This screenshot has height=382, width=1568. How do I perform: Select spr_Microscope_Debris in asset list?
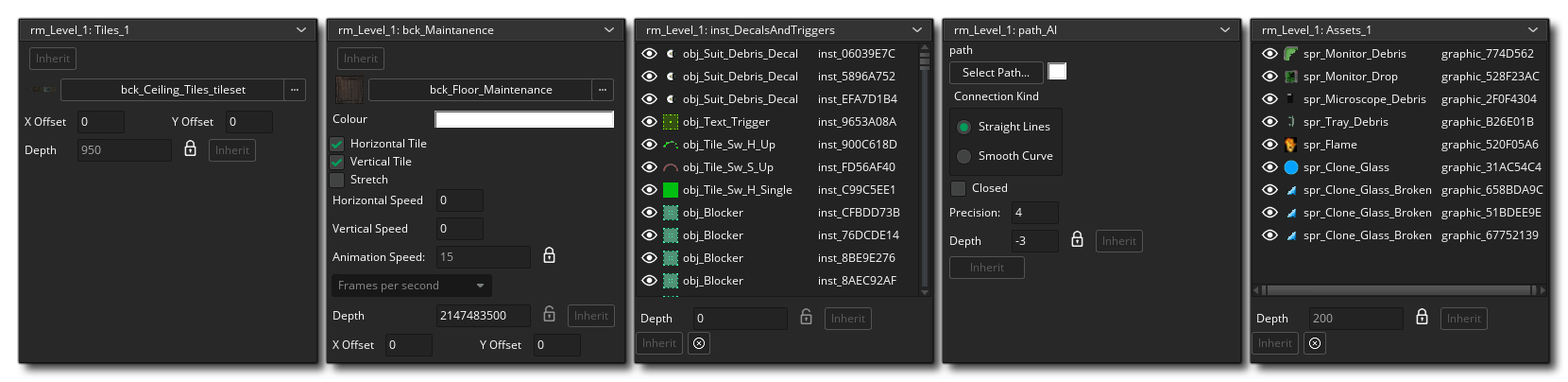click(x=1364, y=99)
